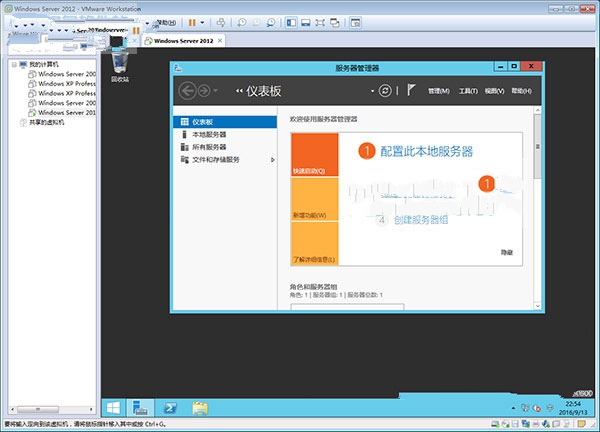Toggle the library sidebar view icon
The width and height of the screenshot is (600, 432).
(291, 23)
